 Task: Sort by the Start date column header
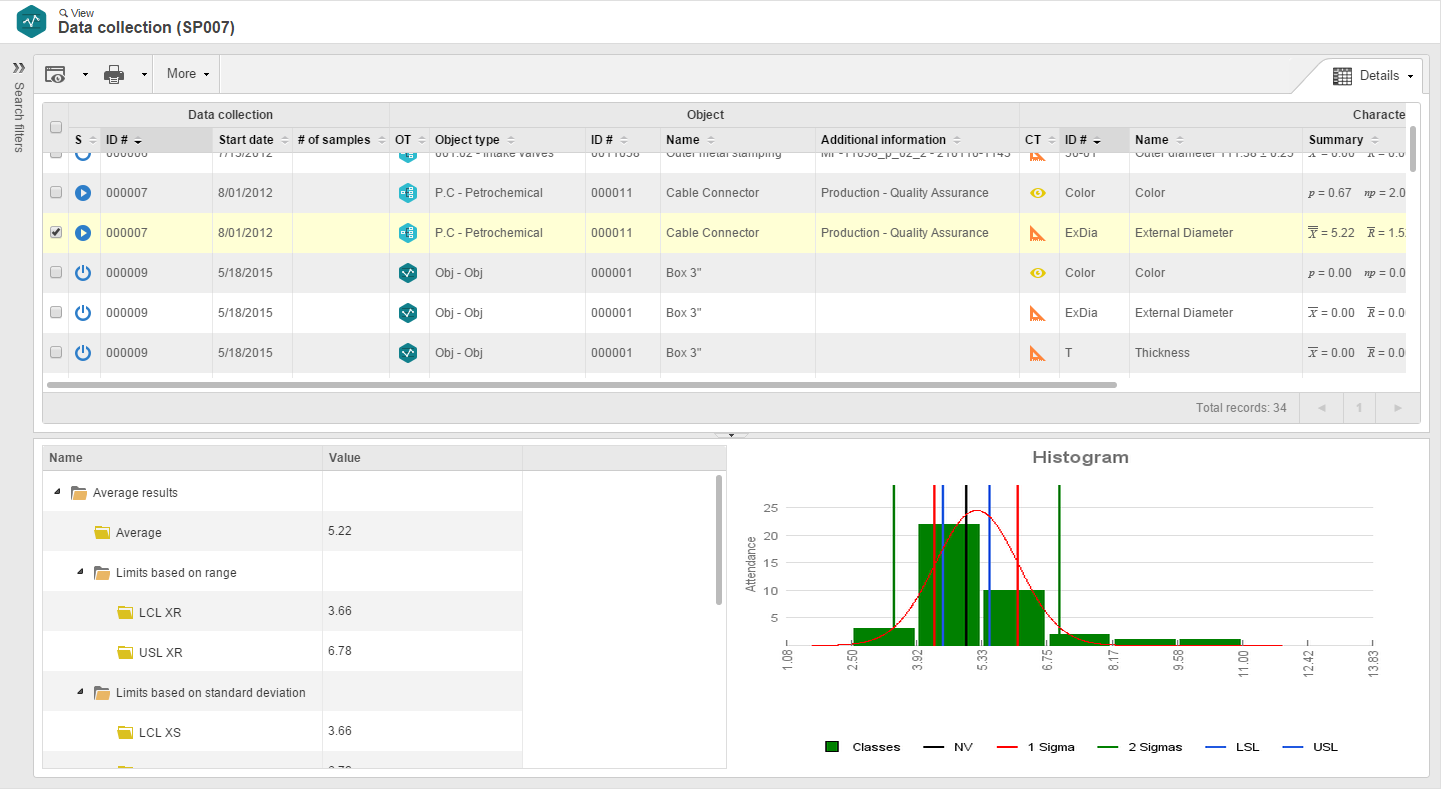pyautogui.click(x=246, y=140)
